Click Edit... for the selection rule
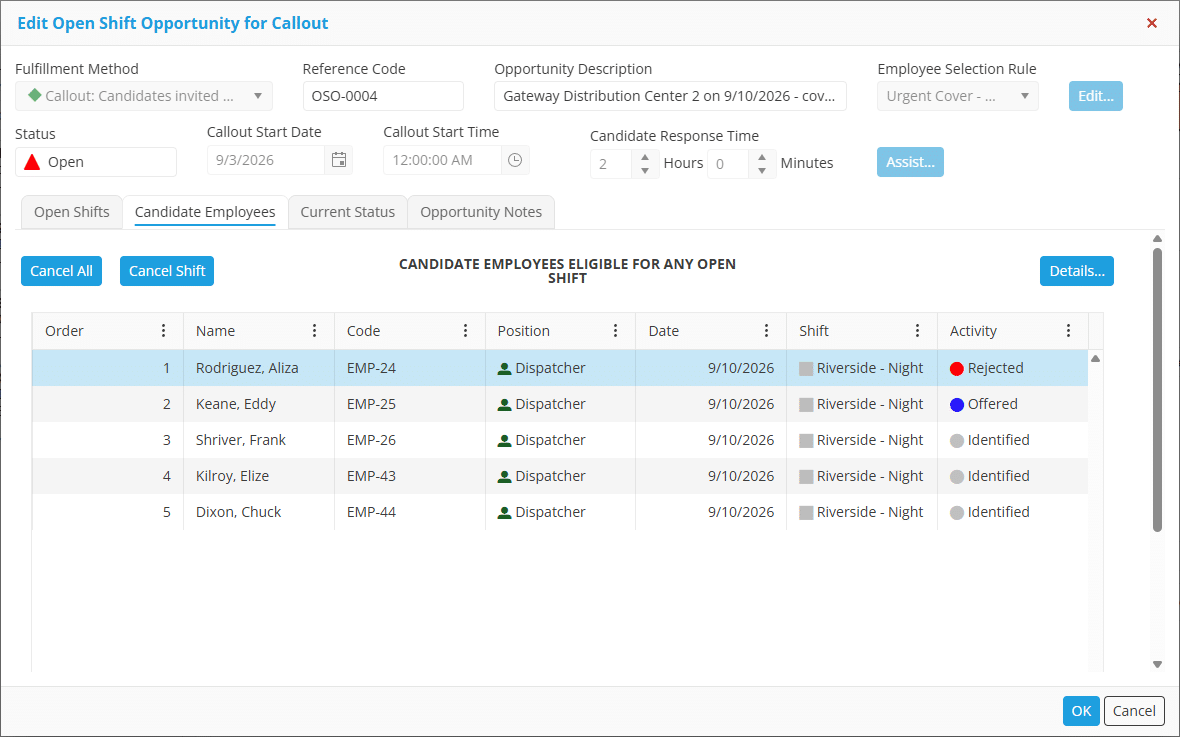 [1096, 96]
